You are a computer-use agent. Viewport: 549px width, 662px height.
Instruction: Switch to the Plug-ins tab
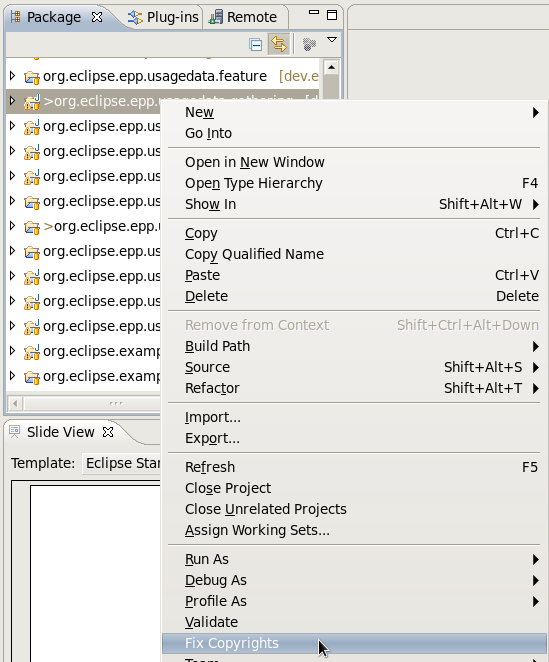pyautogui.click(x=163, y=17)
